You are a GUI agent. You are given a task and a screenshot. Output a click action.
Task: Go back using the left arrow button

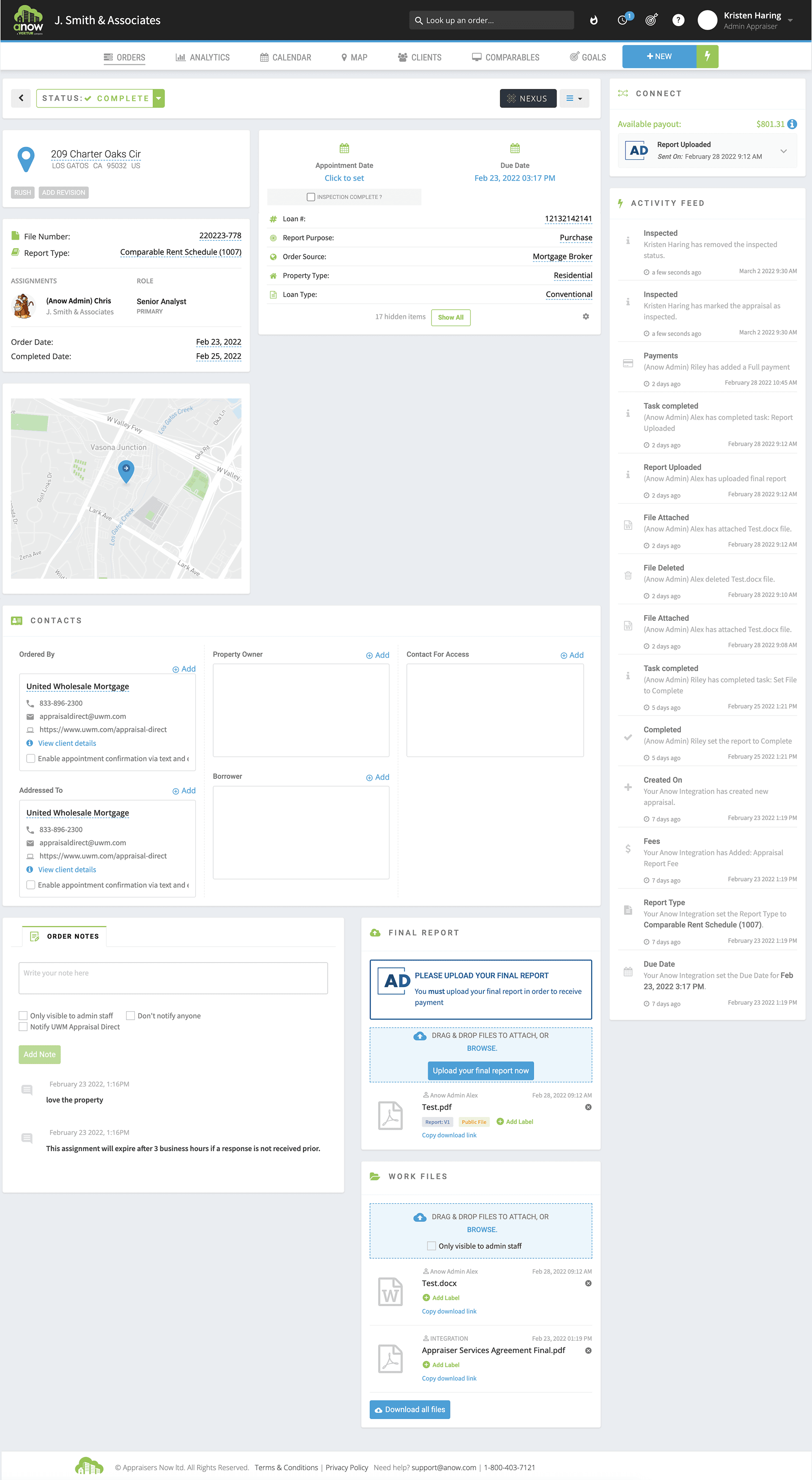[x=21, y=98]
